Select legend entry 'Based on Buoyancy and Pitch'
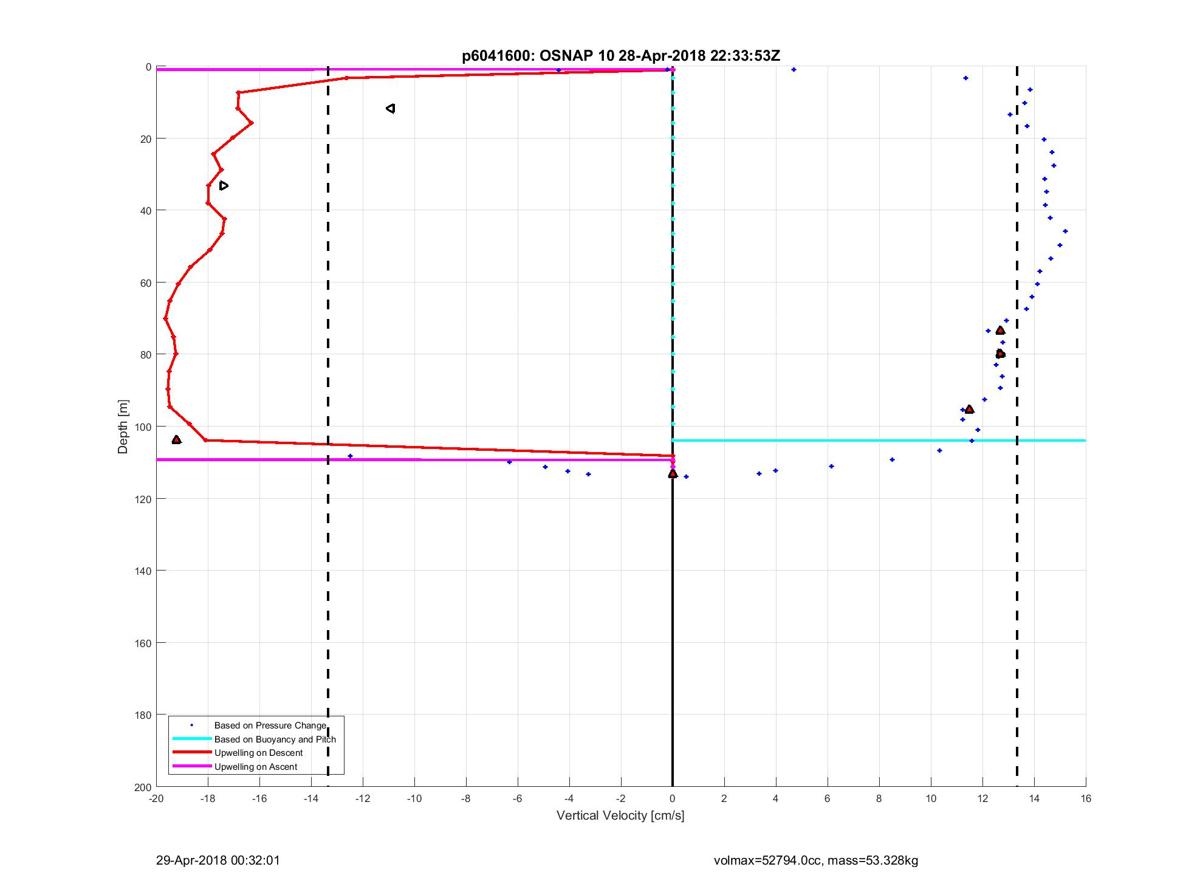The width and height of the screenshot is (1200, 885). [275, 738]
